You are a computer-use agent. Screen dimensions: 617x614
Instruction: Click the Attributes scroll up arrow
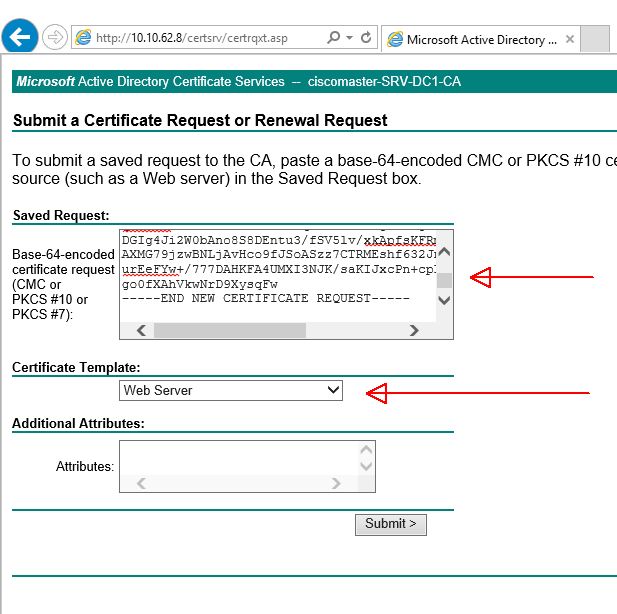point(366,450)
